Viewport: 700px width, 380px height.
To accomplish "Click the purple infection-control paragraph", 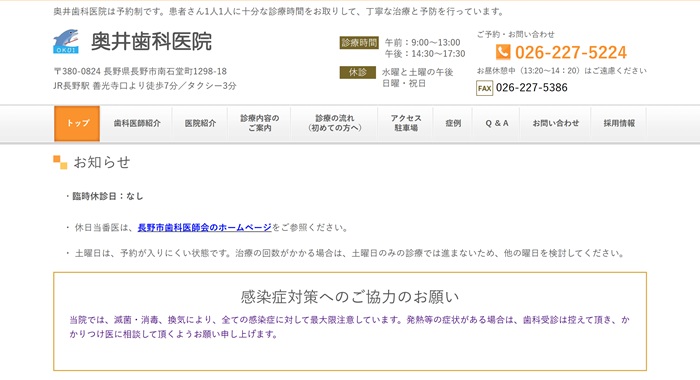I will [x=350, y=327].
